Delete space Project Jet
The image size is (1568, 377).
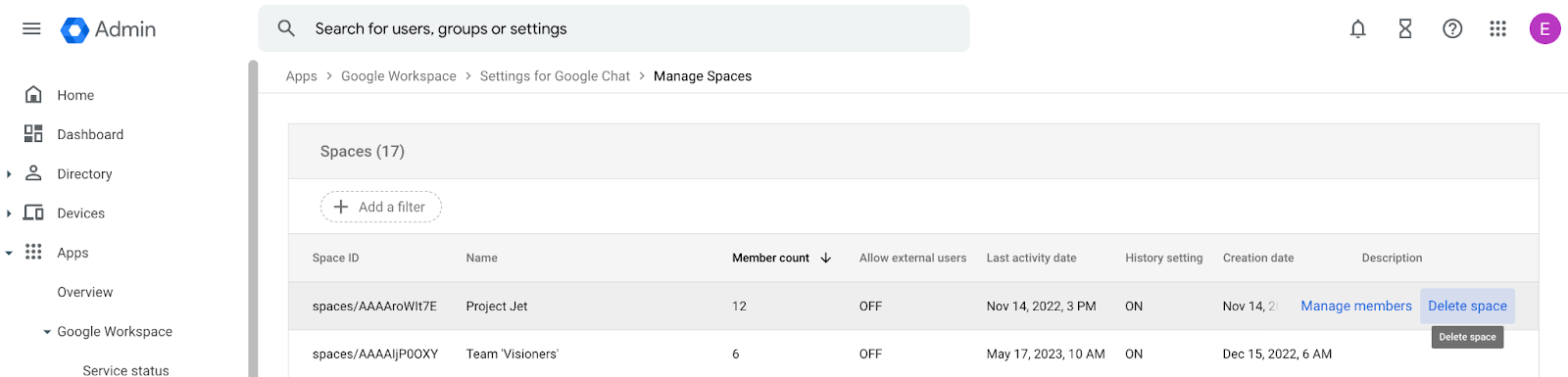click(1467, 306)
